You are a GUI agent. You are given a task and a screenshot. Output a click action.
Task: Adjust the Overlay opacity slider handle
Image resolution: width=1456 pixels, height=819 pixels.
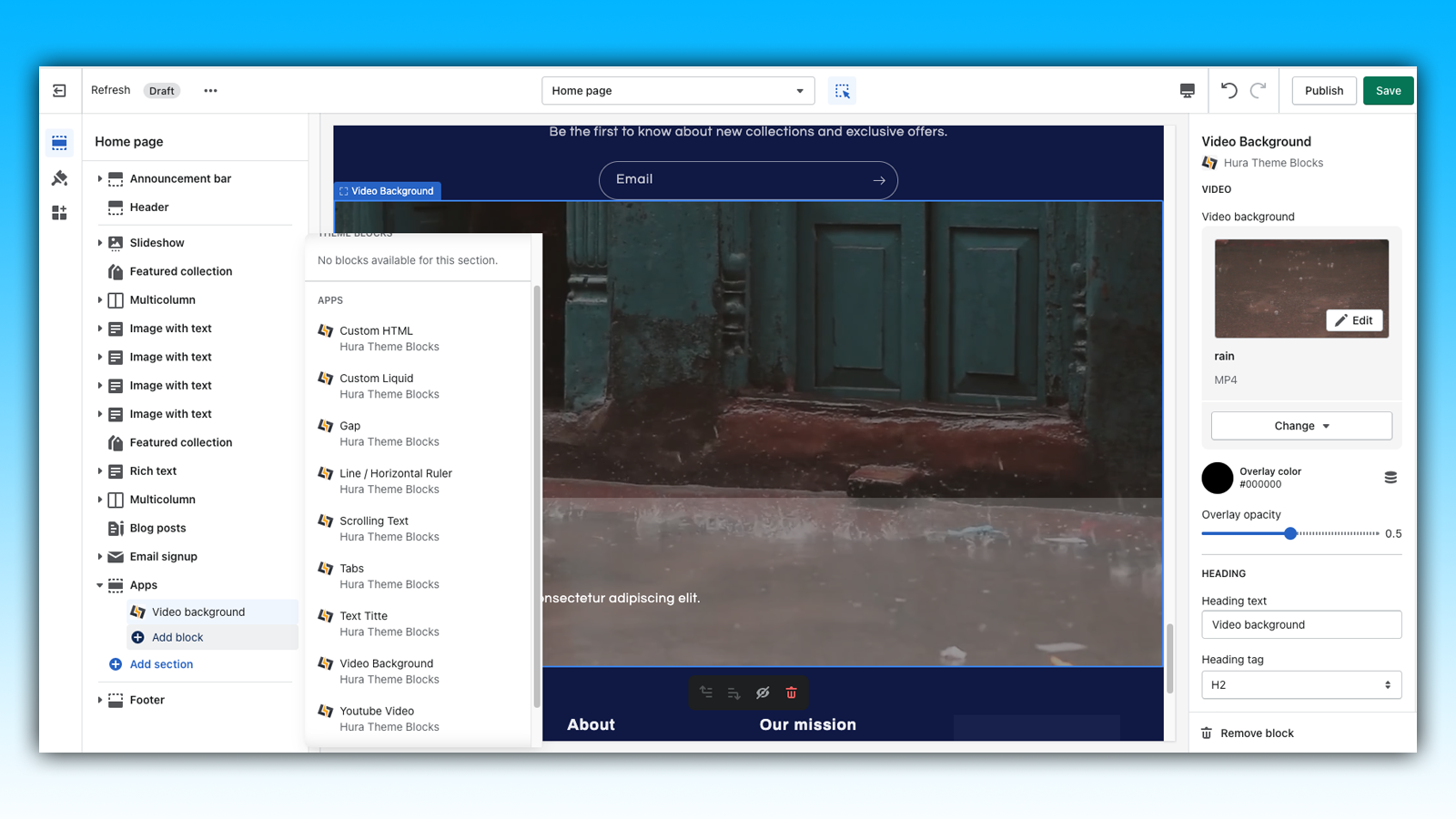point(1290,533)
